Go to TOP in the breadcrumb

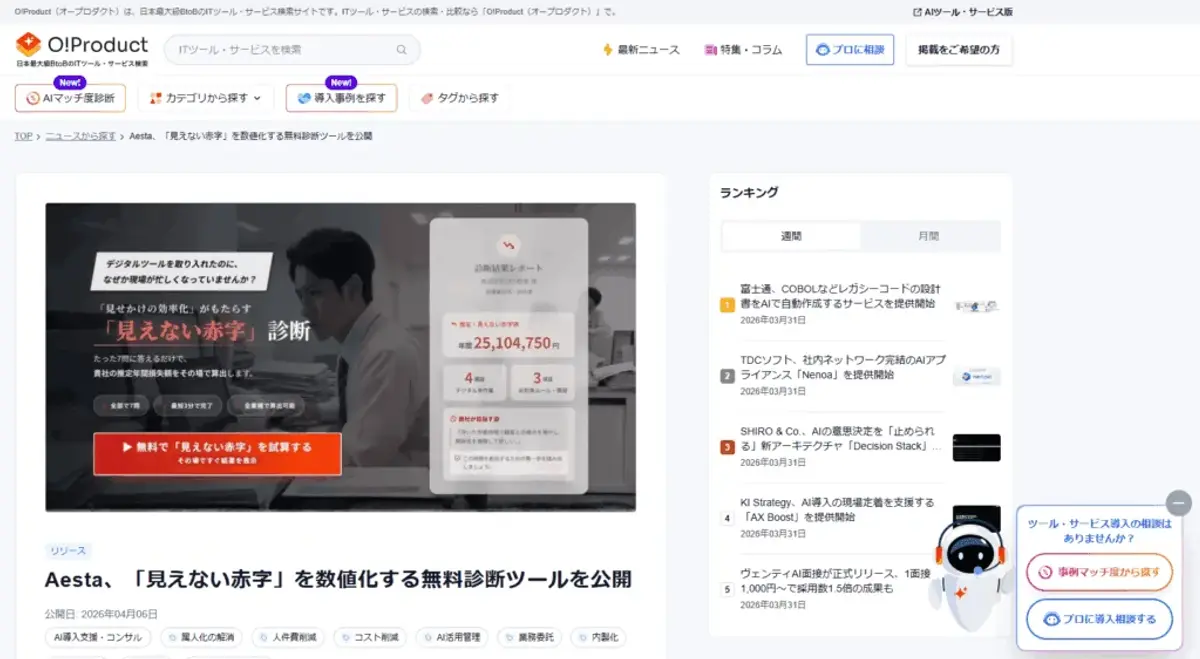pyautogui.click(x=23, y=136)
